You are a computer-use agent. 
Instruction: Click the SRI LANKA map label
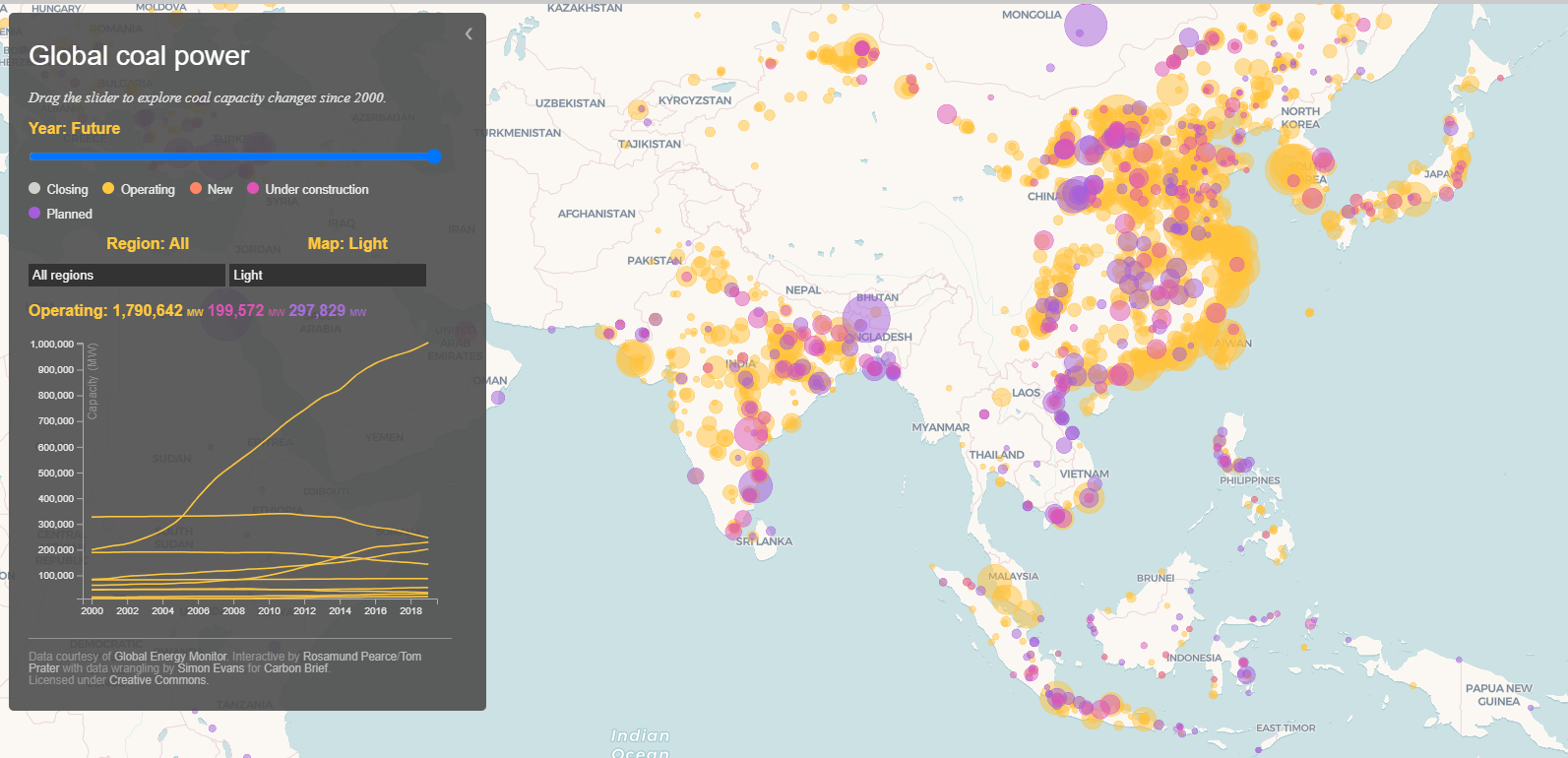[x=765, y=541]
